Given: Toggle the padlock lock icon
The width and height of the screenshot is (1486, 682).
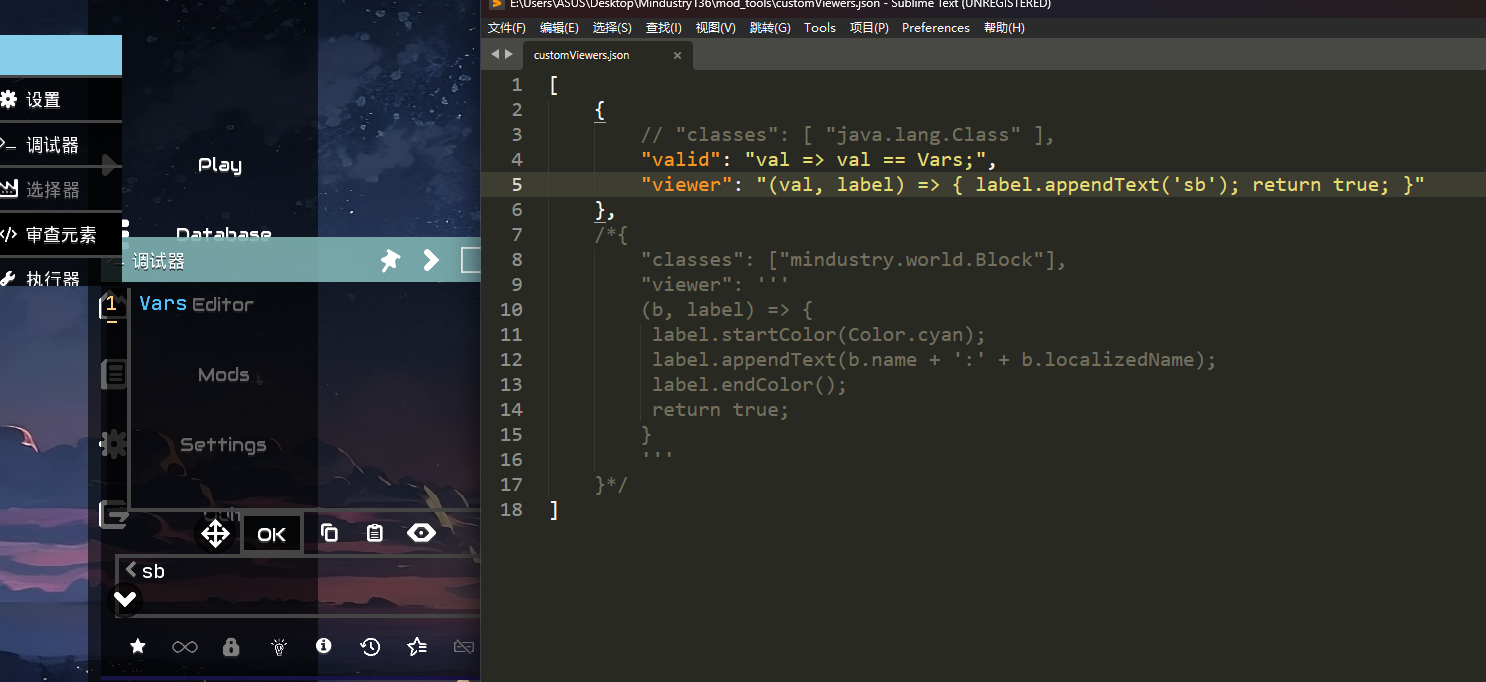Looking at the screenshot, I should coord(231,647).
